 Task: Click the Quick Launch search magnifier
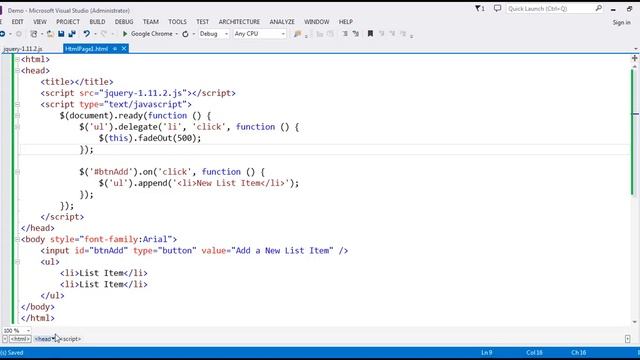[x=598, y=8]
